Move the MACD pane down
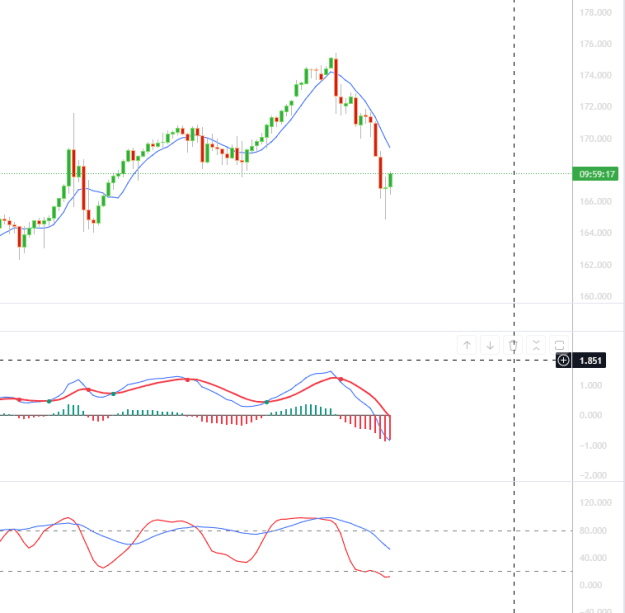The image size is (625, 613). tap(490, 345)
